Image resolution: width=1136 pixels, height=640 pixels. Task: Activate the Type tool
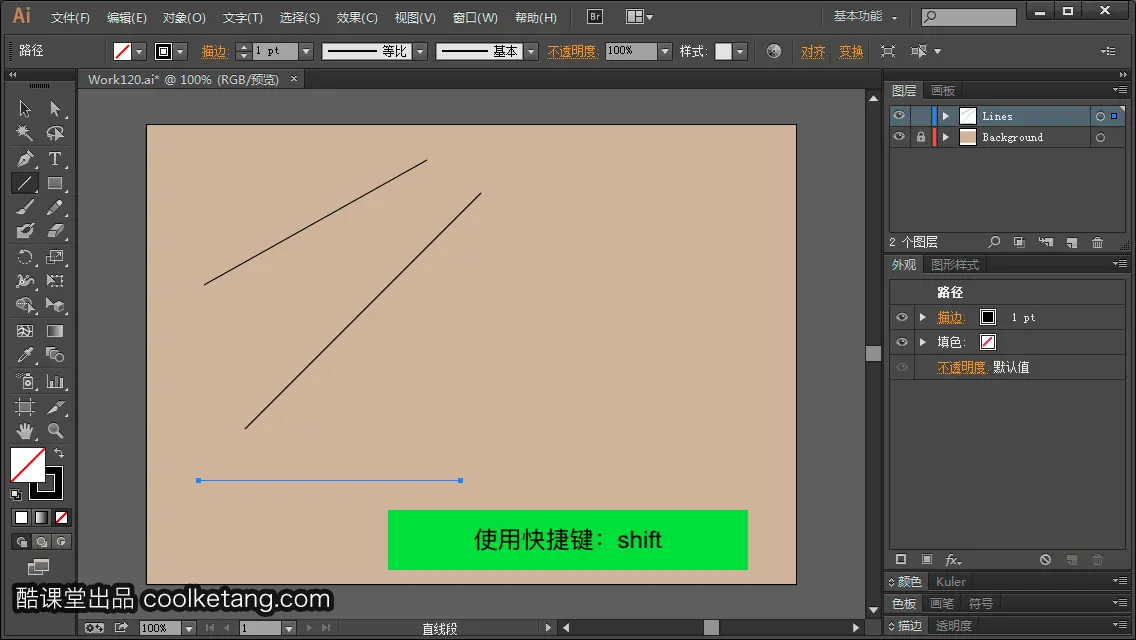55,159
